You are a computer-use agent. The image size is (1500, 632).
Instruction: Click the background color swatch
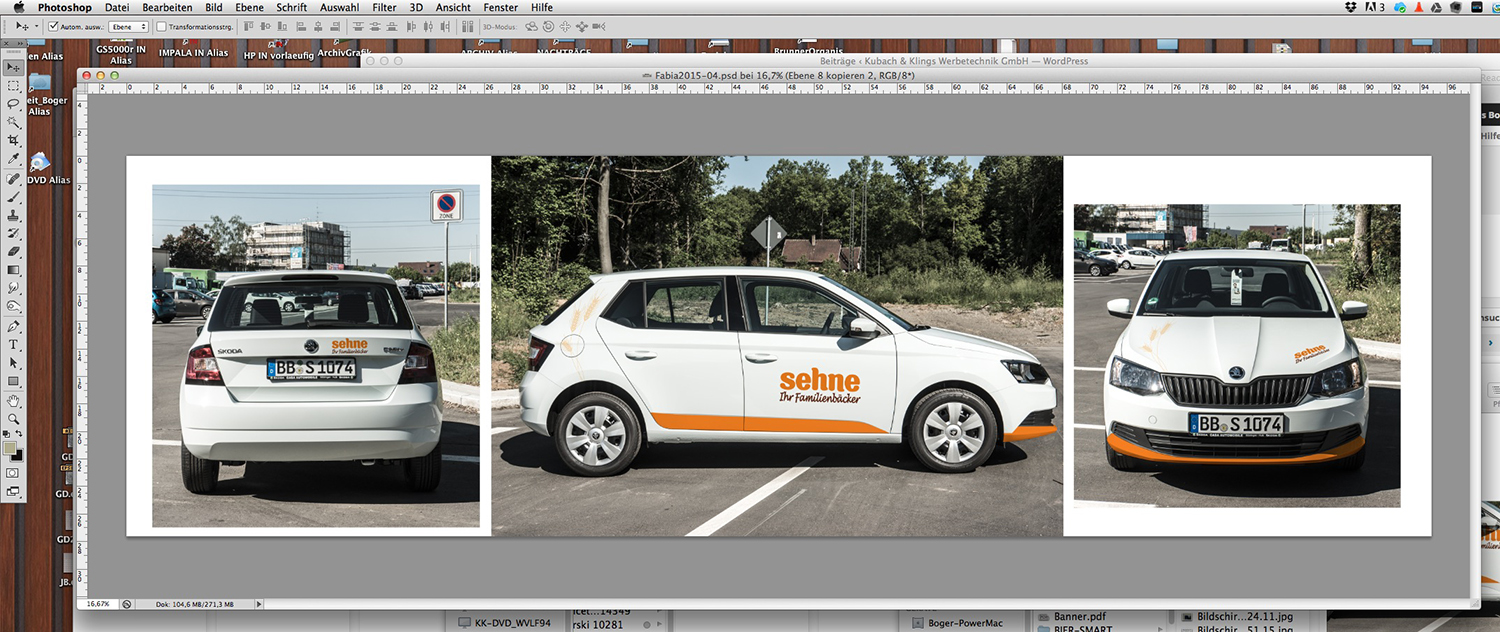17,456
